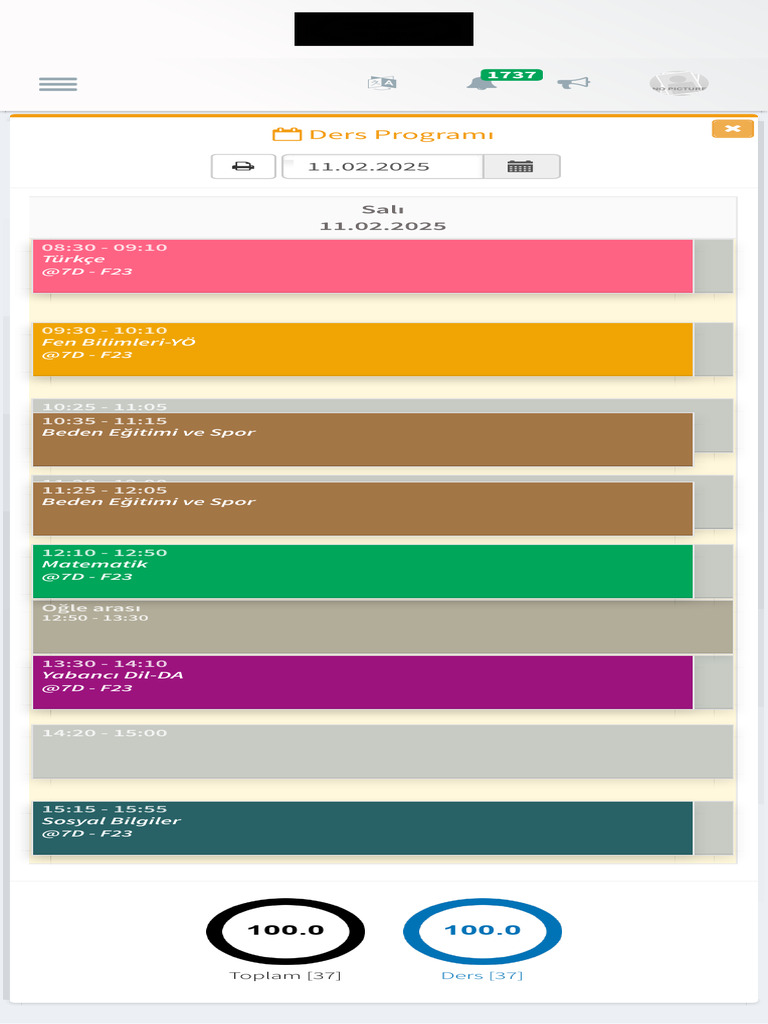
Task: Open the profile picture menu
Action: point(679,84)
